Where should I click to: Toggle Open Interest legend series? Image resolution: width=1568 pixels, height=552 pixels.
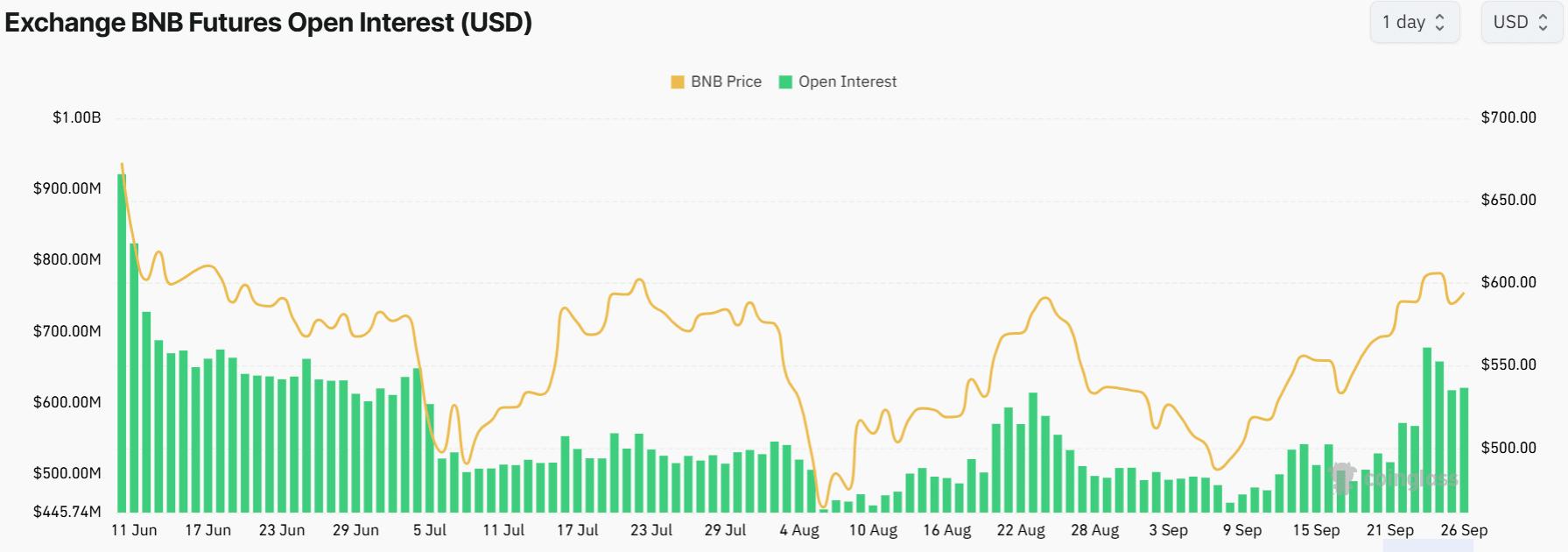tap(838, 81)
